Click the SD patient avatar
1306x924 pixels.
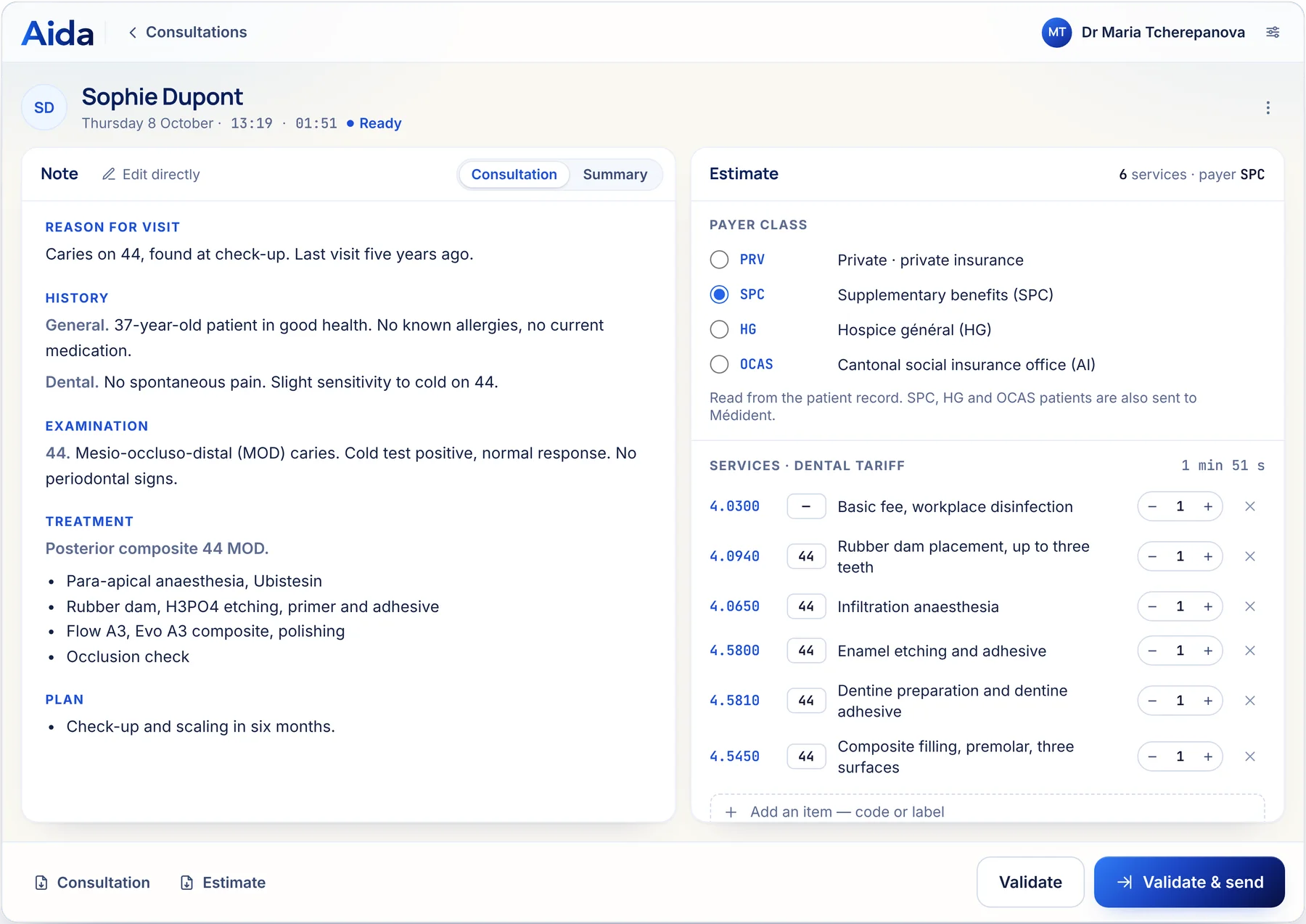(x=44, y=107)
